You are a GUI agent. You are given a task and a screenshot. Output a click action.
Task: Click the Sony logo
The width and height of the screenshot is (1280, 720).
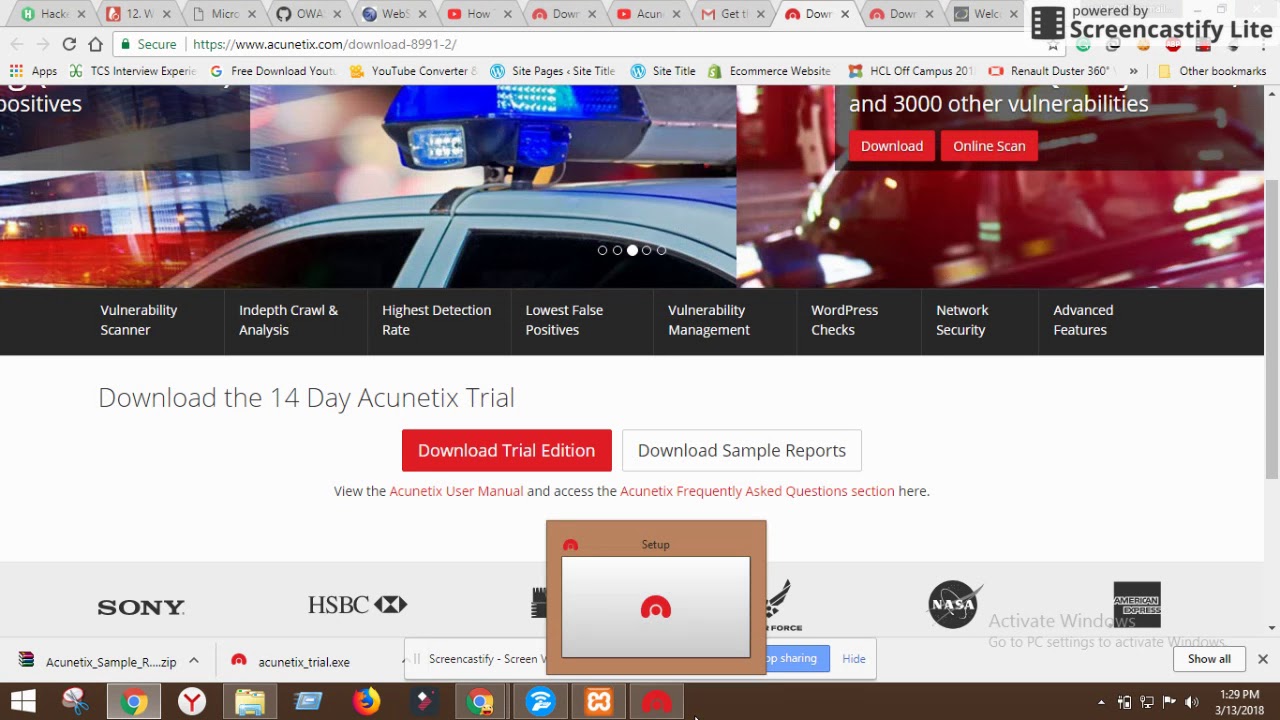point(141,607)
